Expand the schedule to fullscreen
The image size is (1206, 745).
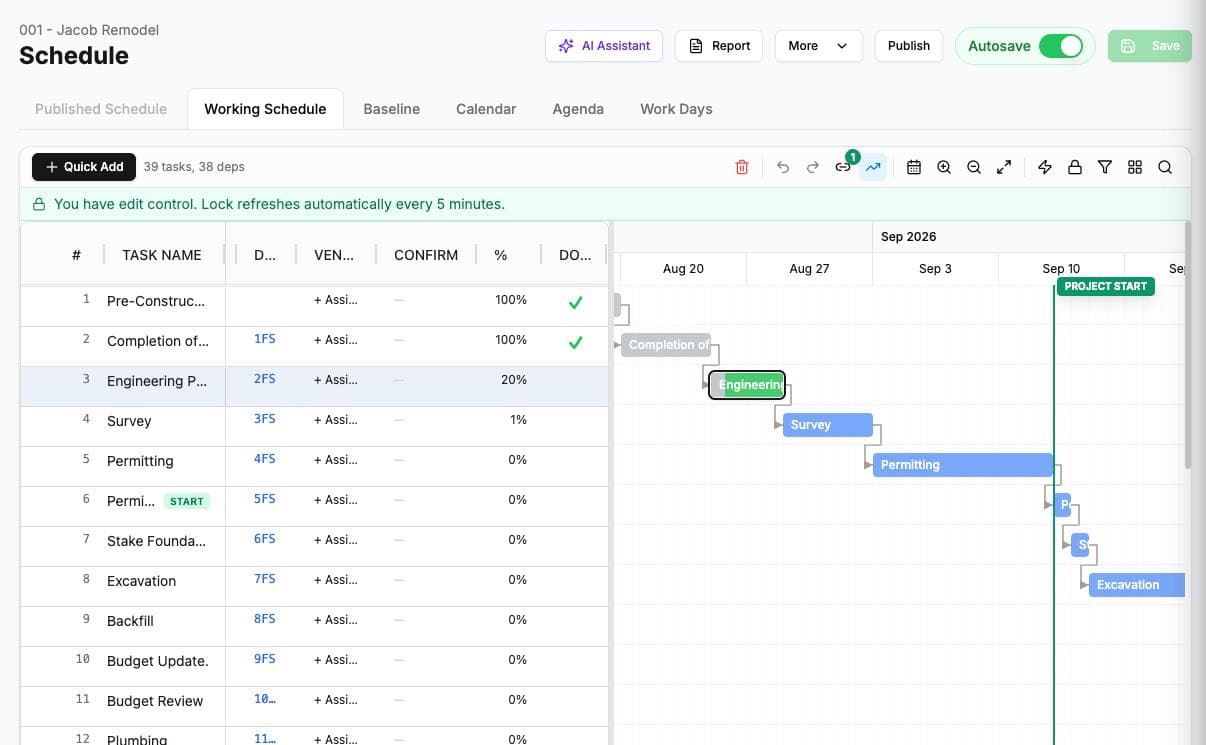click(1004, 167)
